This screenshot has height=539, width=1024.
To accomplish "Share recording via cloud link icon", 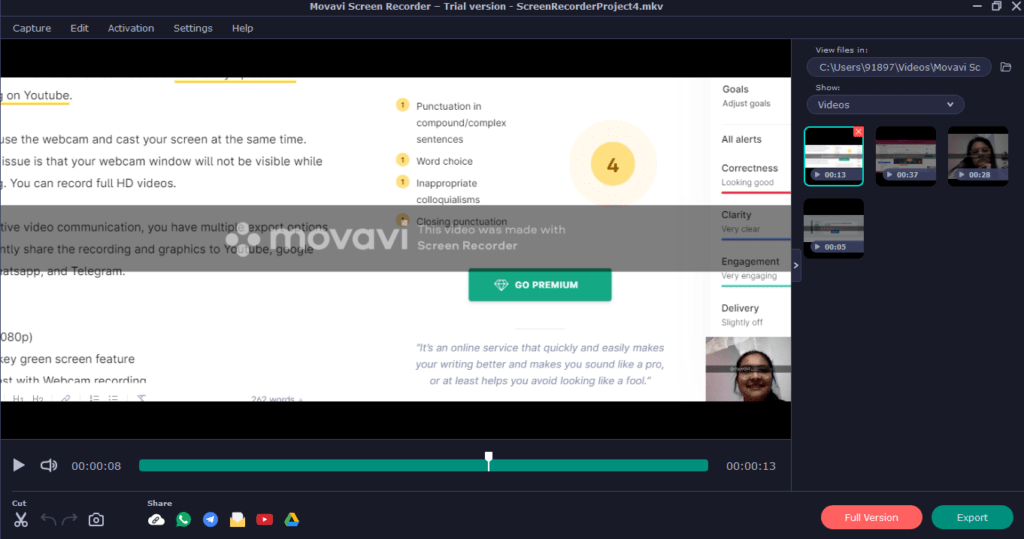I will [x=156, y=519].
